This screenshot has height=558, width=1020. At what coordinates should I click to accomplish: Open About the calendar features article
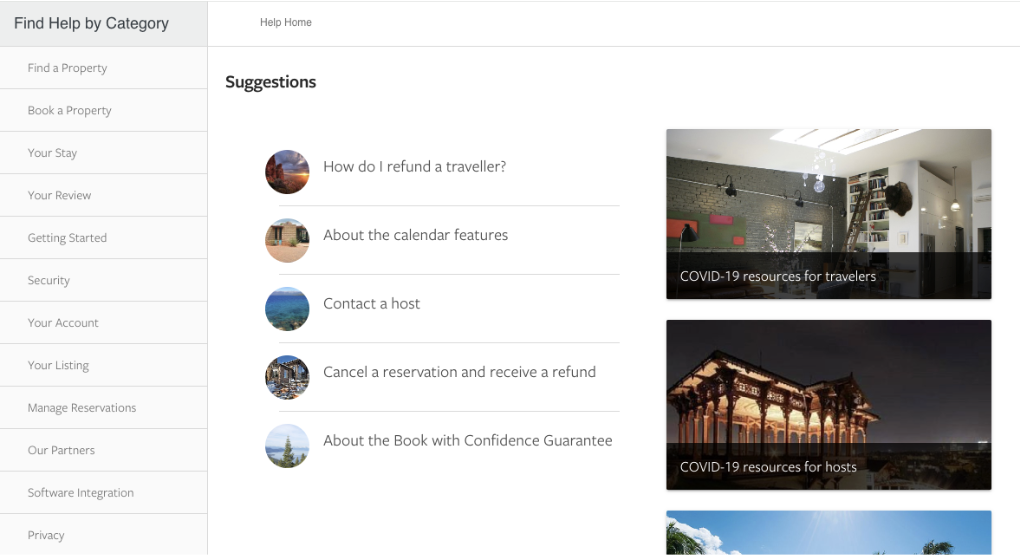coord(415,235)
